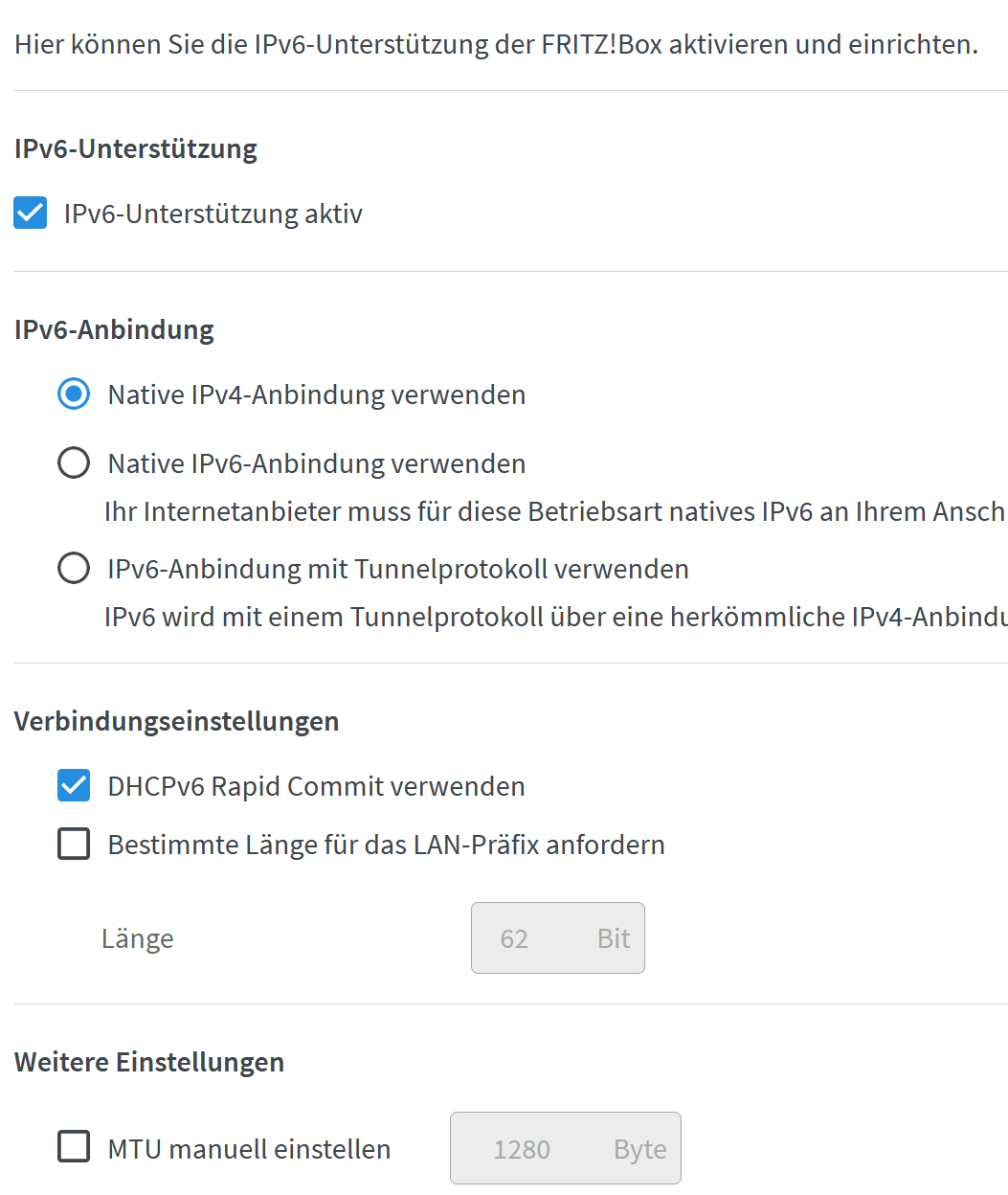Image resolution: width=1008 pixels, height=1195 pixels.
Task: Click the Verbindungseinstellungen section heading
Action: pos(177,721)
